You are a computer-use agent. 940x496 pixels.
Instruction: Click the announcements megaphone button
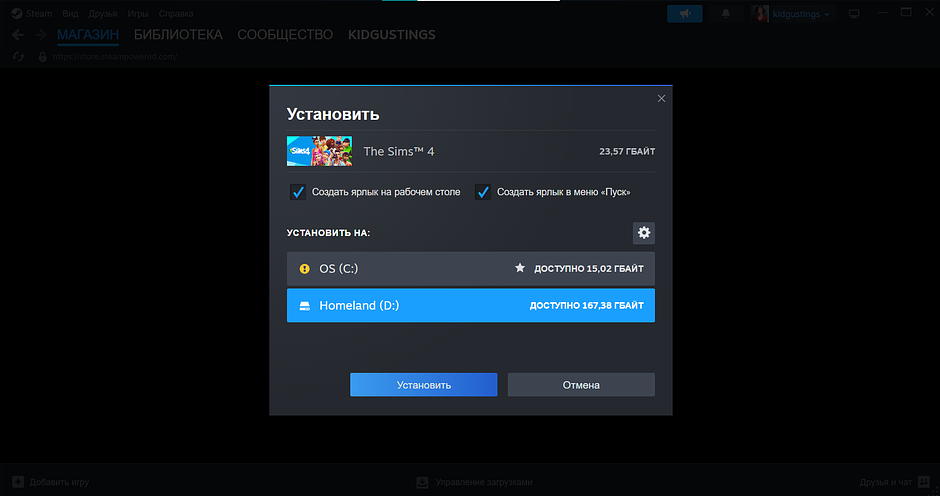(685, 13)
